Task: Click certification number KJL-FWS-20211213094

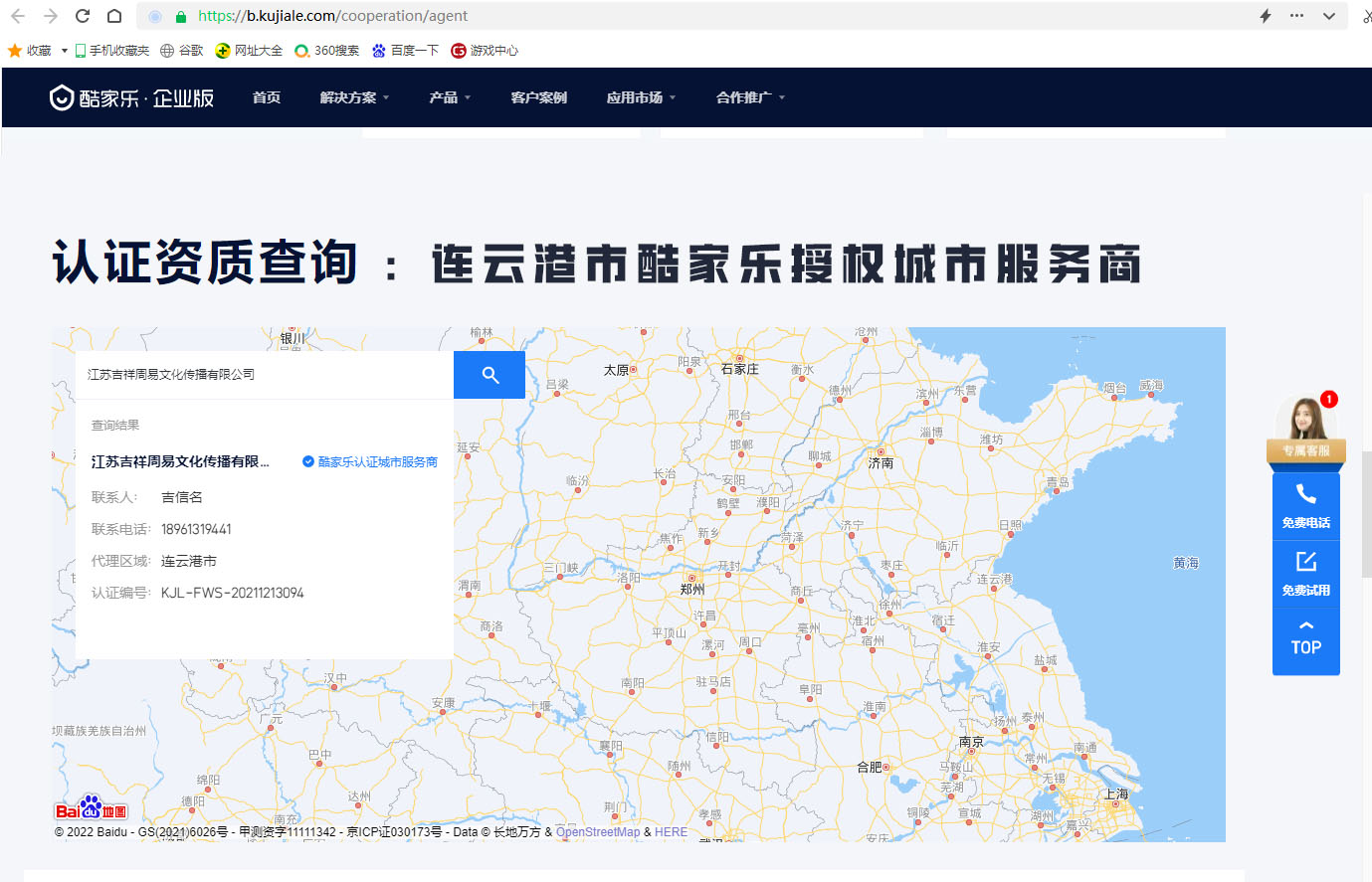Action: tap(233, 593)
